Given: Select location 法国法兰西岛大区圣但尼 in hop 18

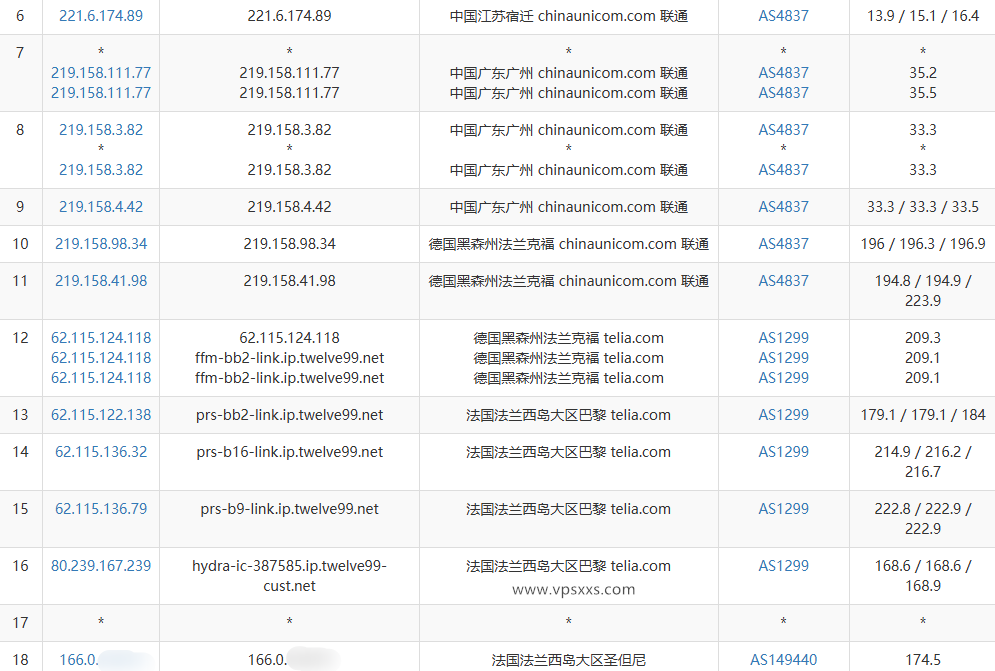Looking at the screenshot, I should pyautogui.click(x=569, y=660).
